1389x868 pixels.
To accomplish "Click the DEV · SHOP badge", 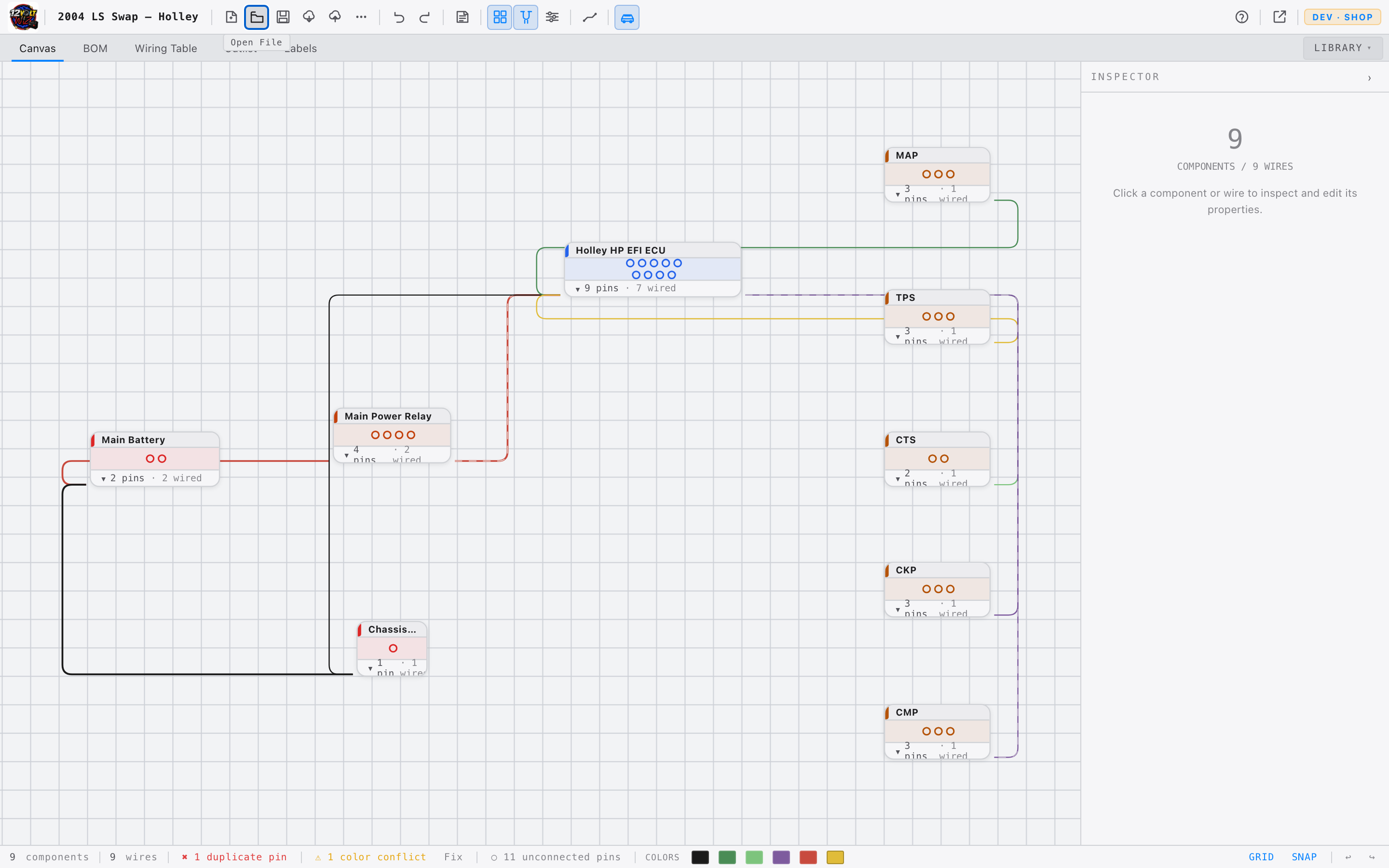I will click(1343, 17).
